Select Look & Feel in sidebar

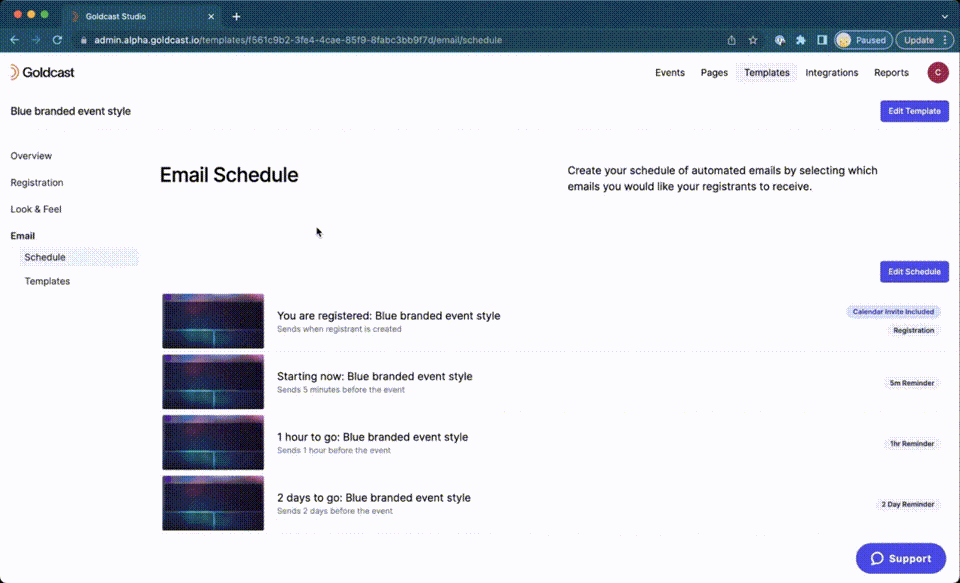point(36,209)
